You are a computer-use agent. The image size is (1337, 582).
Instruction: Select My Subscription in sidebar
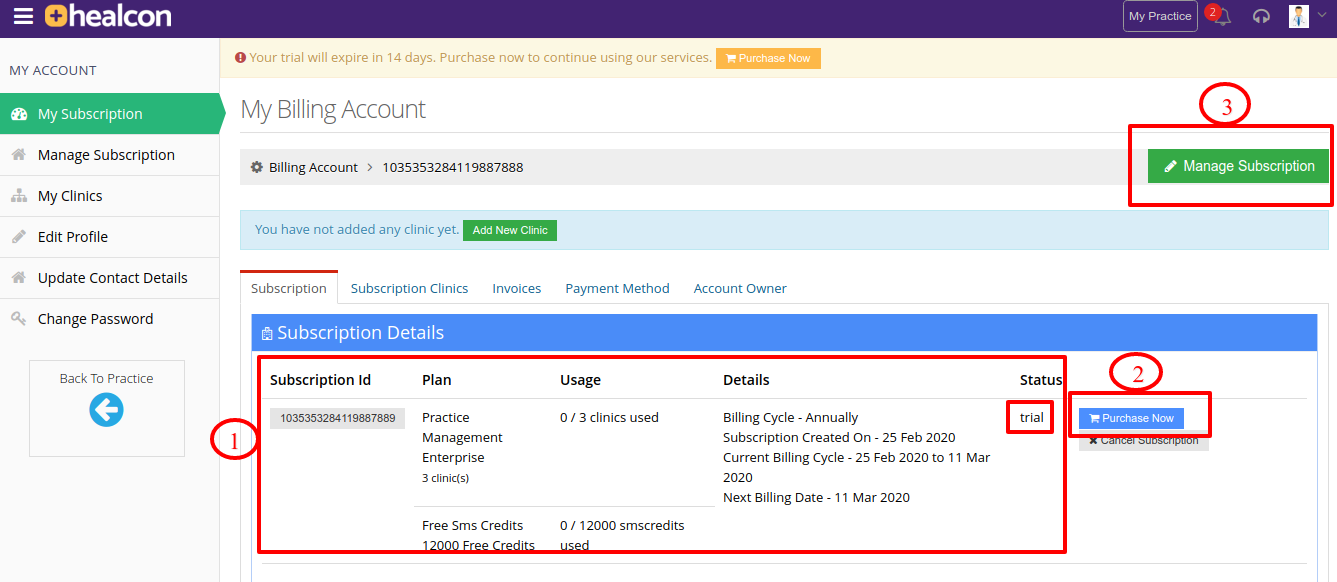coord(110,114)
